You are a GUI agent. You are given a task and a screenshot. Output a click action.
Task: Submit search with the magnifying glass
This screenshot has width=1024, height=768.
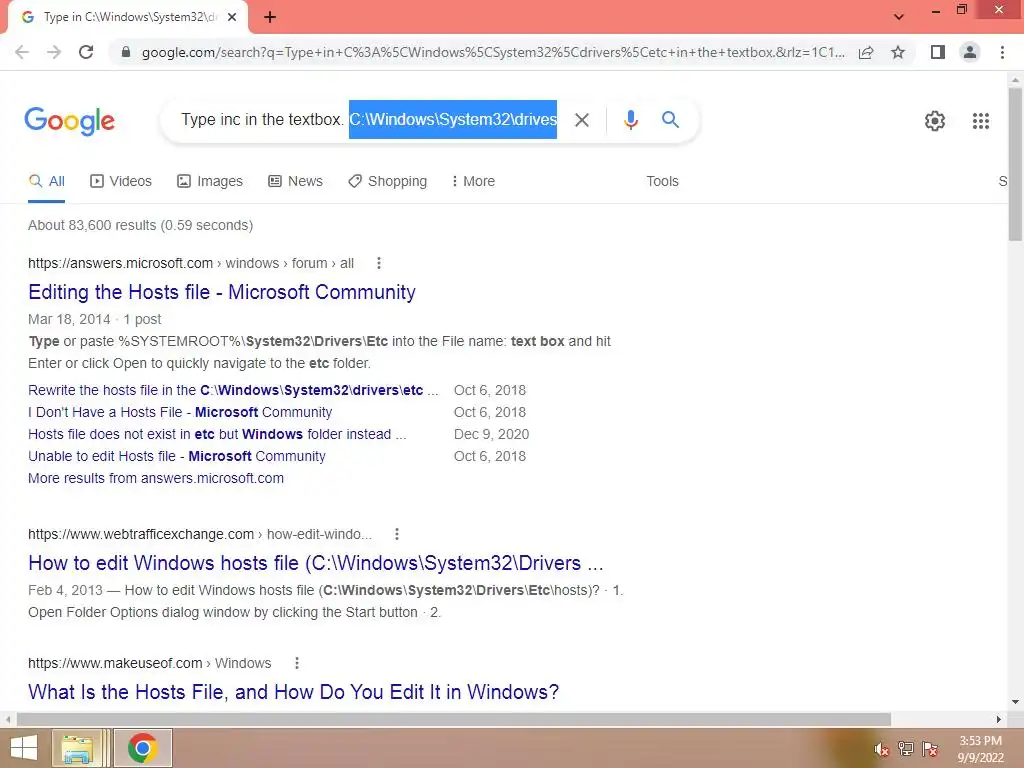tap(670, 120)
